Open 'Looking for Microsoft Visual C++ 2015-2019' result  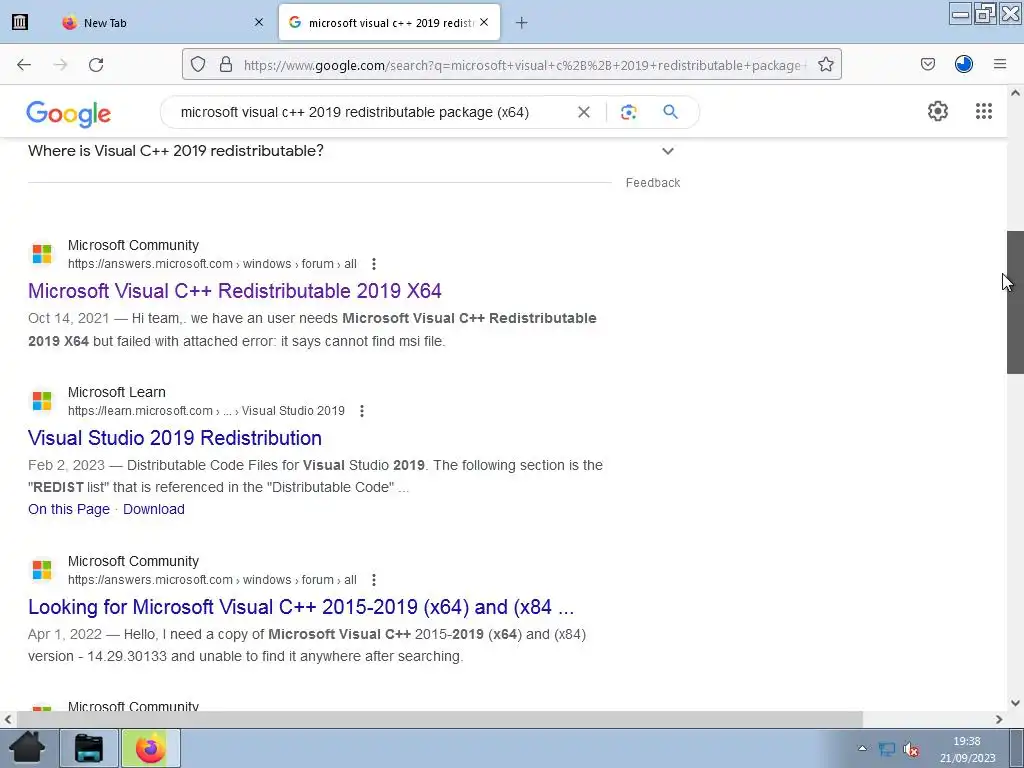coord(301,607)
